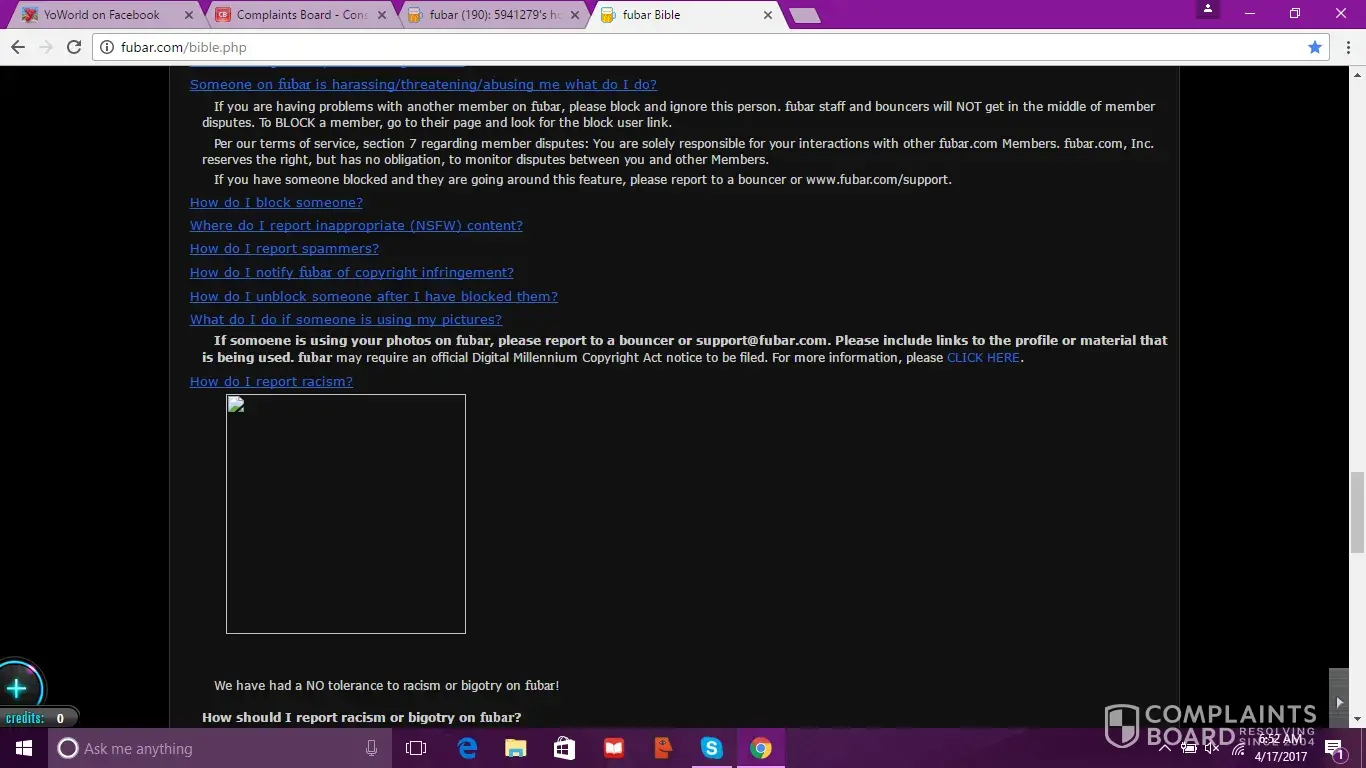Image resolution: width=1366 pixels, height=768 pixels.
Task: Close the fubar (190) tab
Action: (x=575, y=15)
